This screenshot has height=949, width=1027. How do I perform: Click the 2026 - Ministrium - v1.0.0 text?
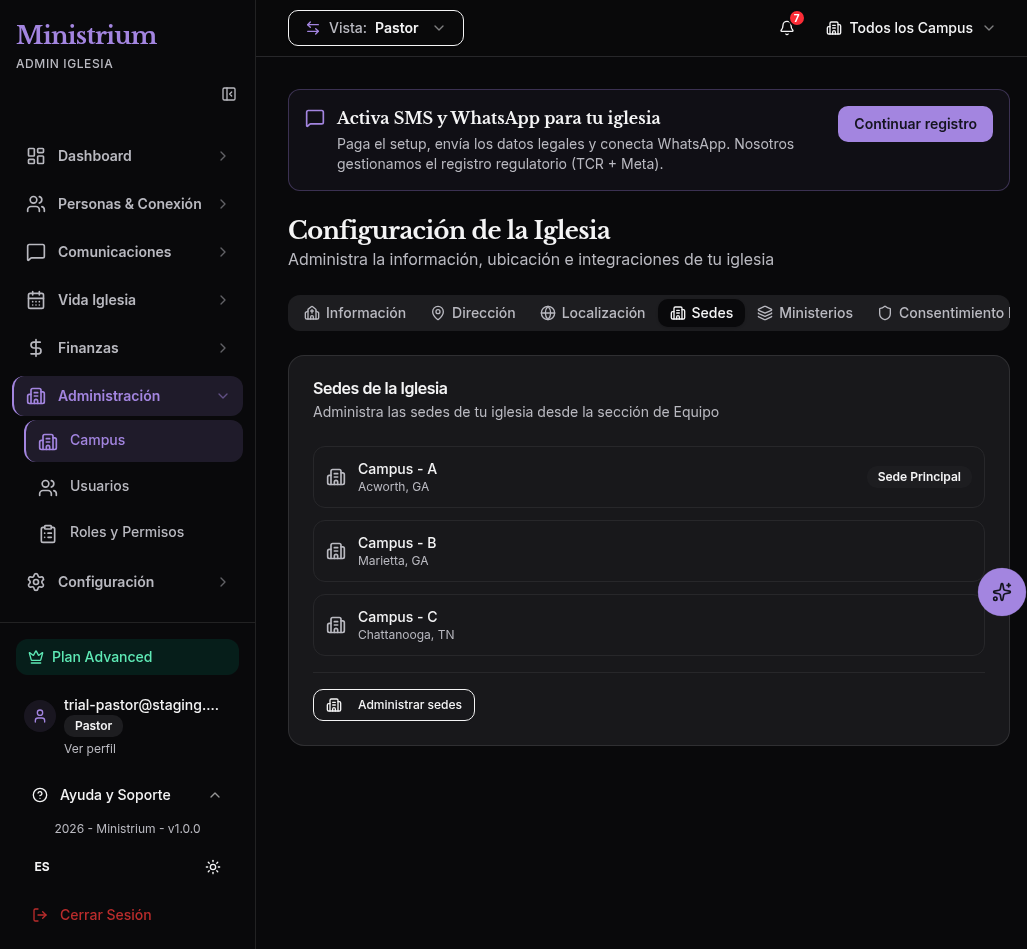[x=128, y=828]
